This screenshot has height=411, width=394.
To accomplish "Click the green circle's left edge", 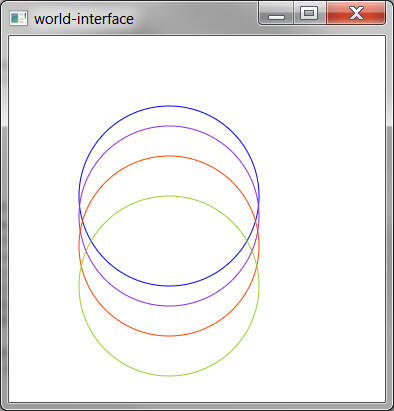I will click(x=79, y=286).
